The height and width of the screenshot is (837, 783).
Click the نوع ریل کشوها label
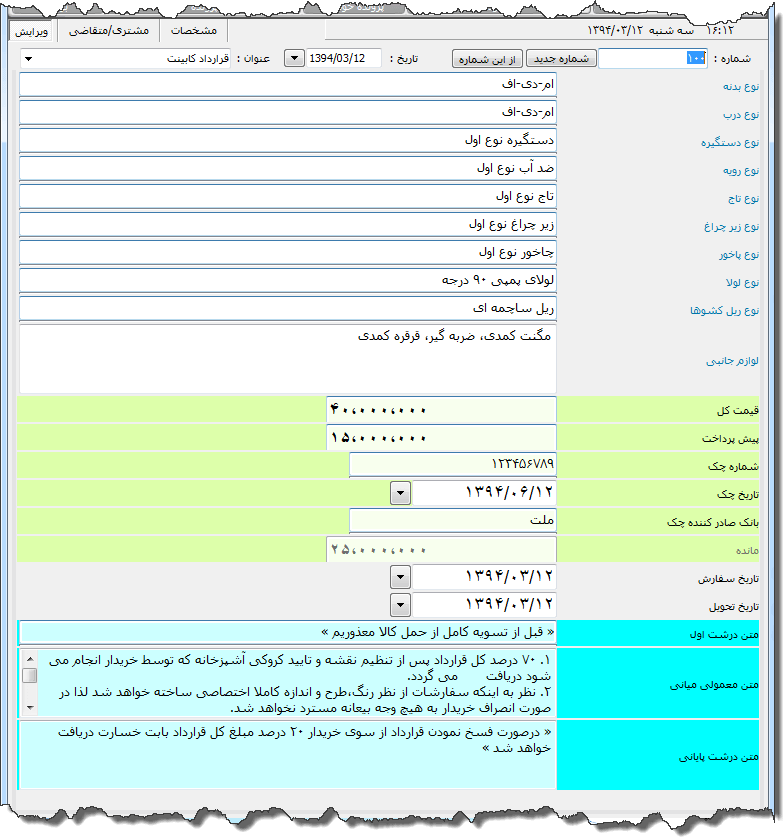724,311
